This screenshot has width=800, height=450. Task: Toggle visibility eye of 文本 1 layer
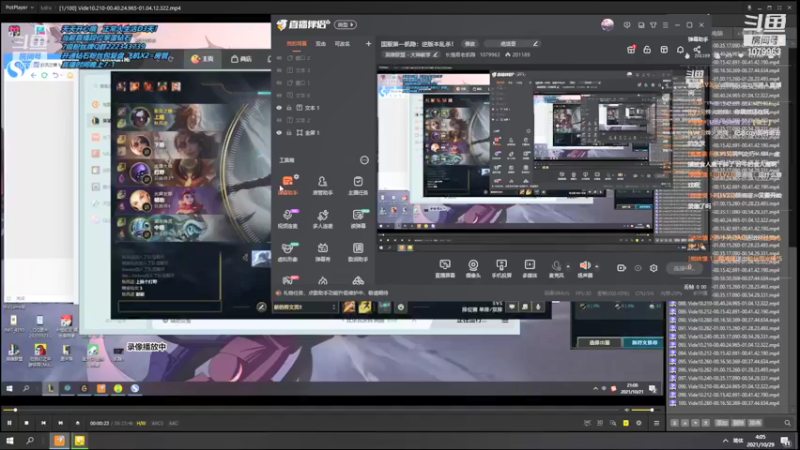click(x=279, y=108)
